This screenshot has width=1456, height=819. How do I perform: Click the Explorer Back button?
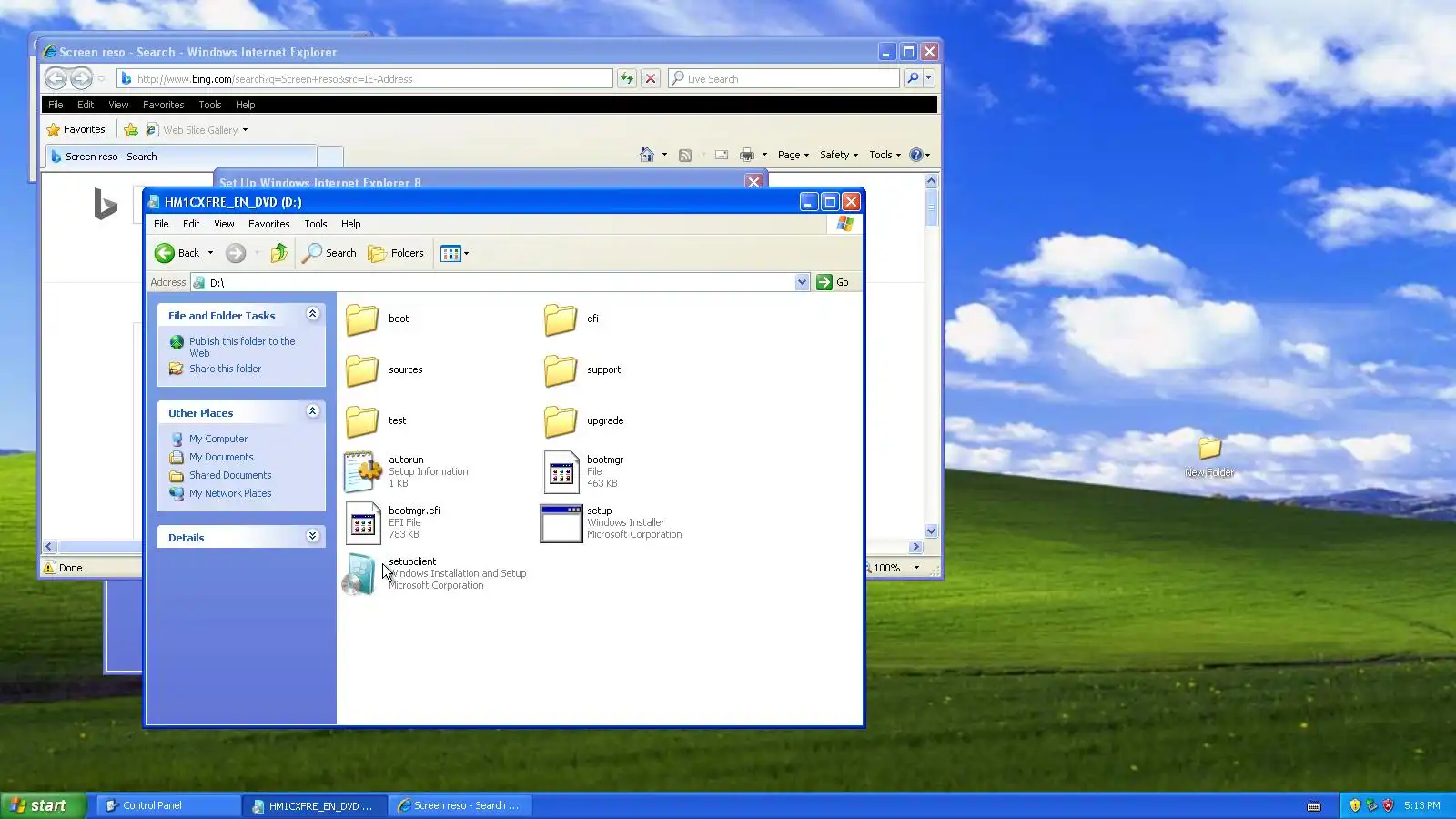(x=177, y=253)
